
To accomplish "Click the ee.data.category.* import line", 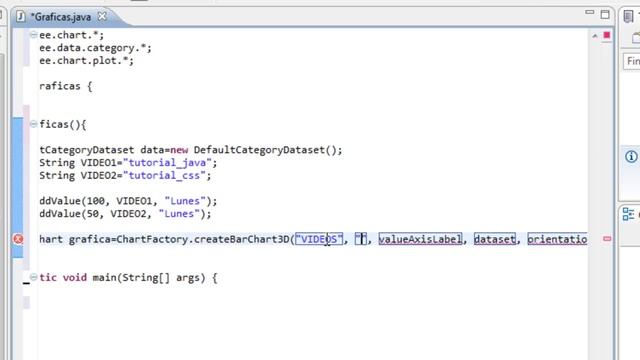I will [x=95, y=48].
